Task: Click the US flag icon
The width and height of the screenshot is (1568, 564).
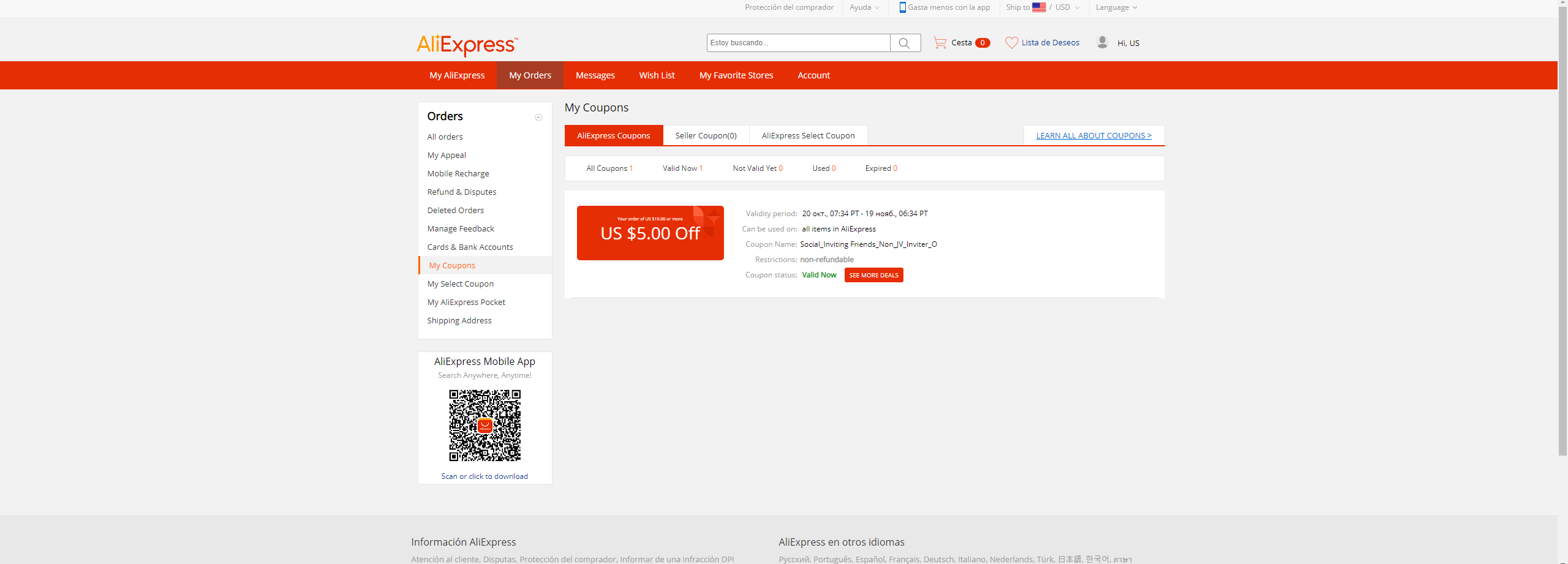Action: pyautogui.click(x=1039, y=7)
